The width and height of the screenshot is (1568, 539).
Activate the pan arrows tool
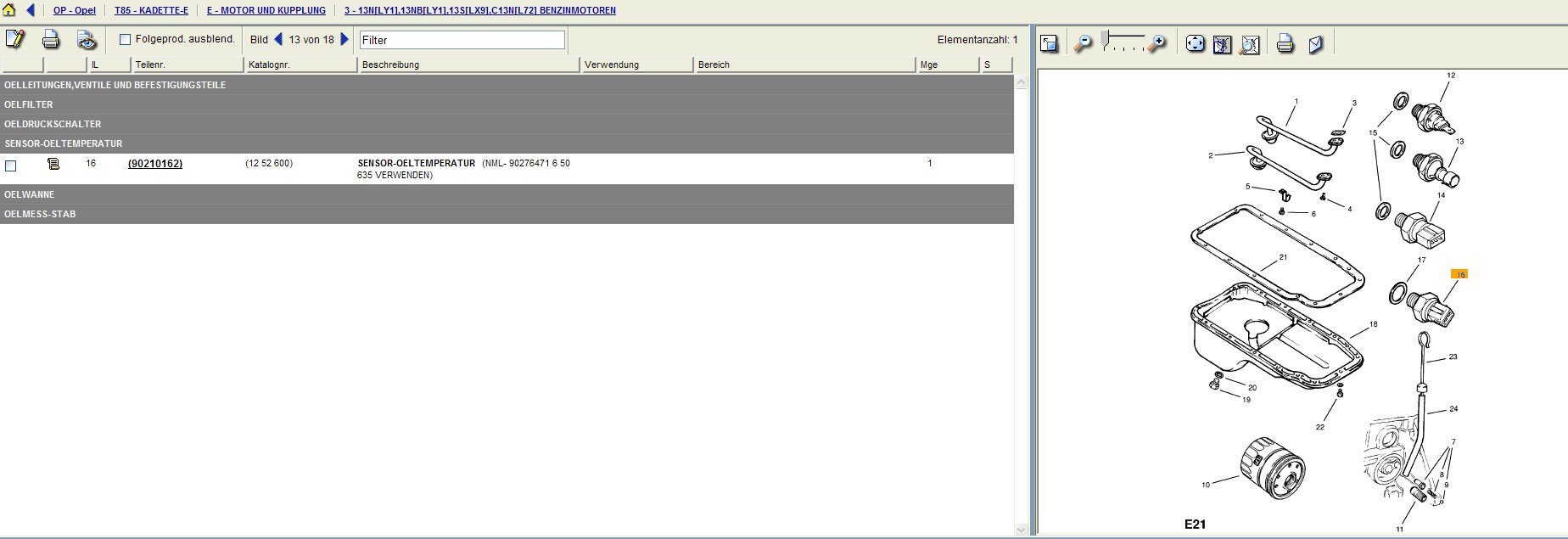(1195, 43)
